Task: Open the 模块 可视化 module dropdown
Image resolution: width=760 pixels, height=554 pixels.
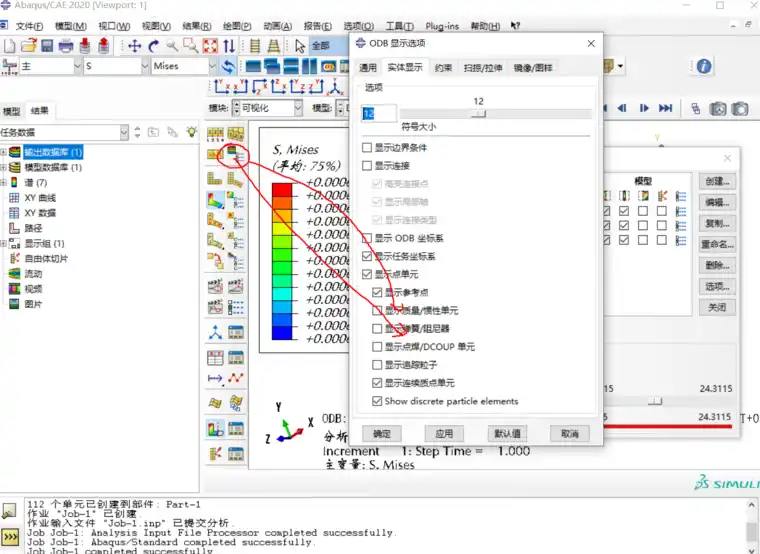Action: pyautogui.click(x=298, y=108)
